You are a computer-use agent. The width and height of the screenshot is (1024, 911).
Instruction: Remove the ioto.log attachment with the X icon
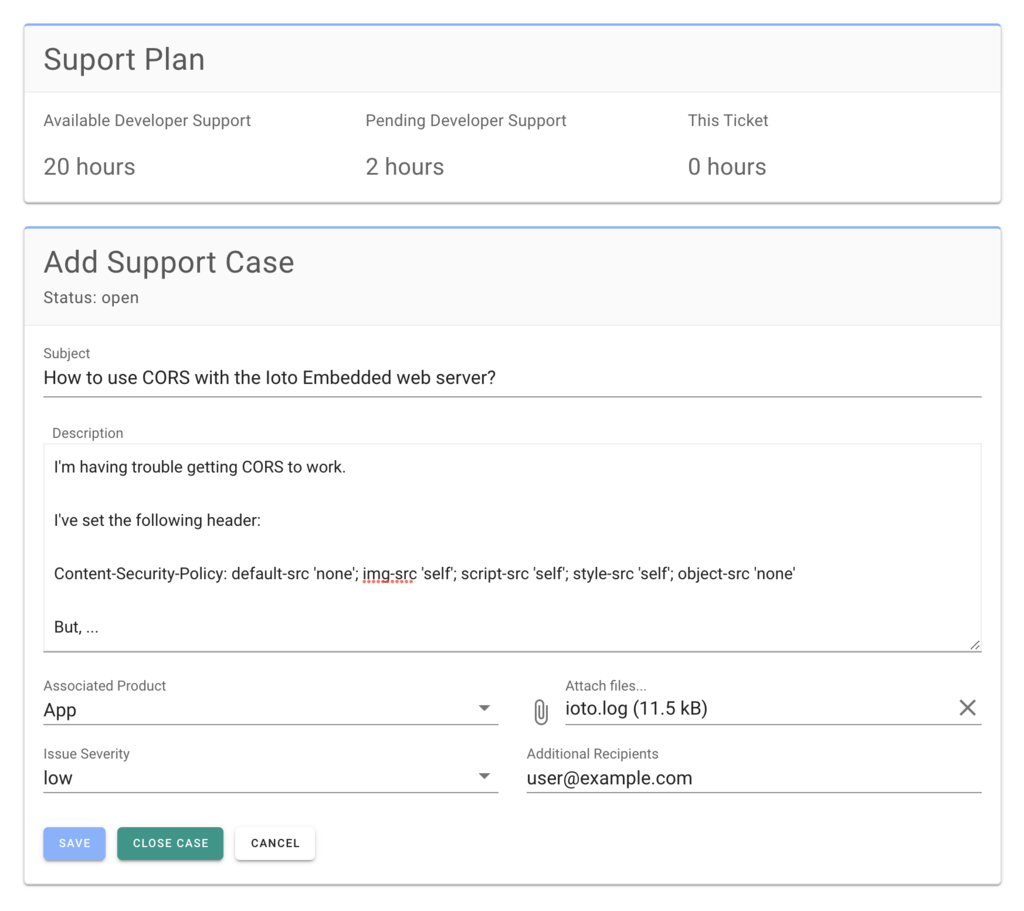967,707
